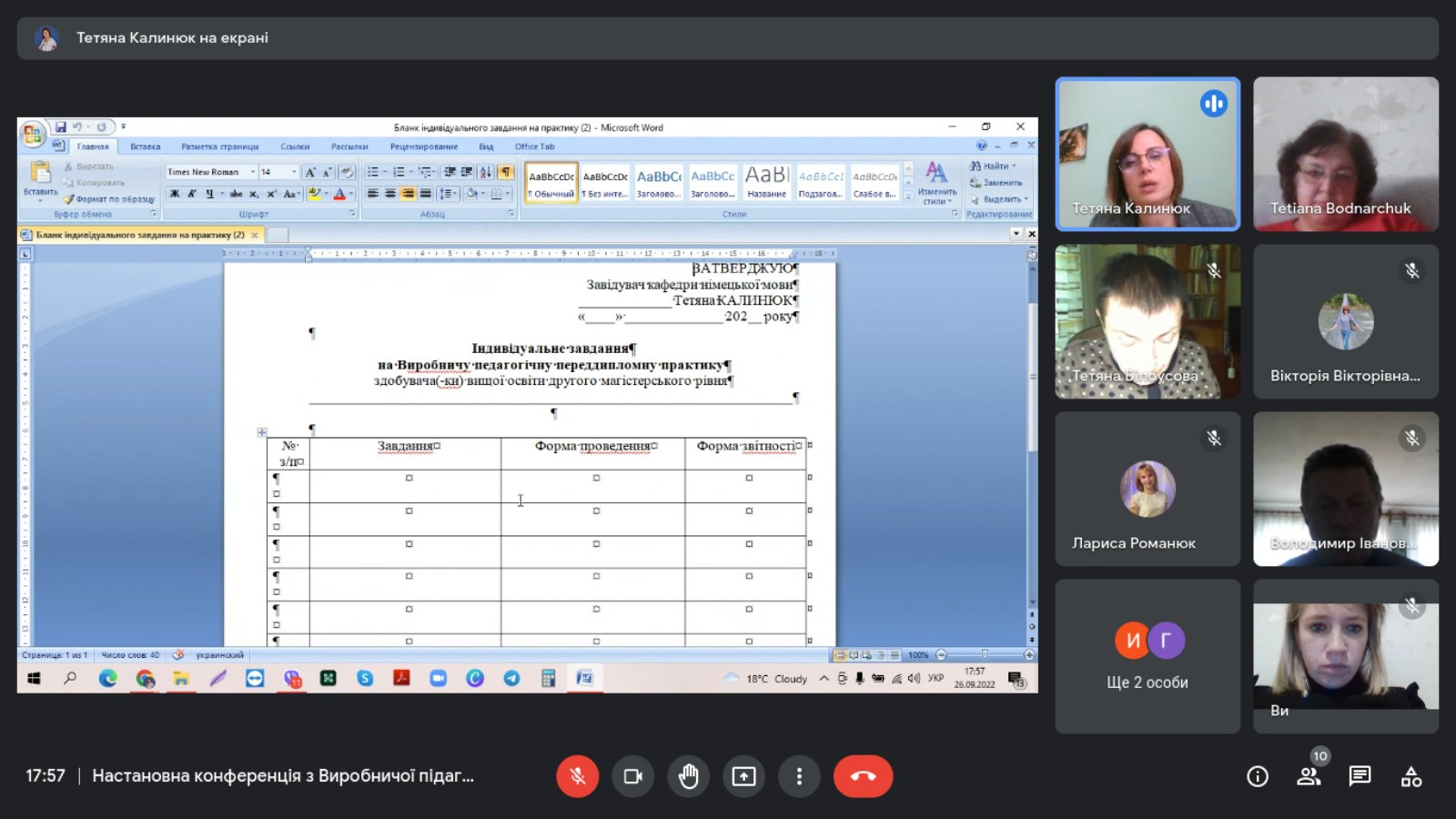1456x819 pixels.
Task: Show the participants list icon
Action: click(1309, 776)
